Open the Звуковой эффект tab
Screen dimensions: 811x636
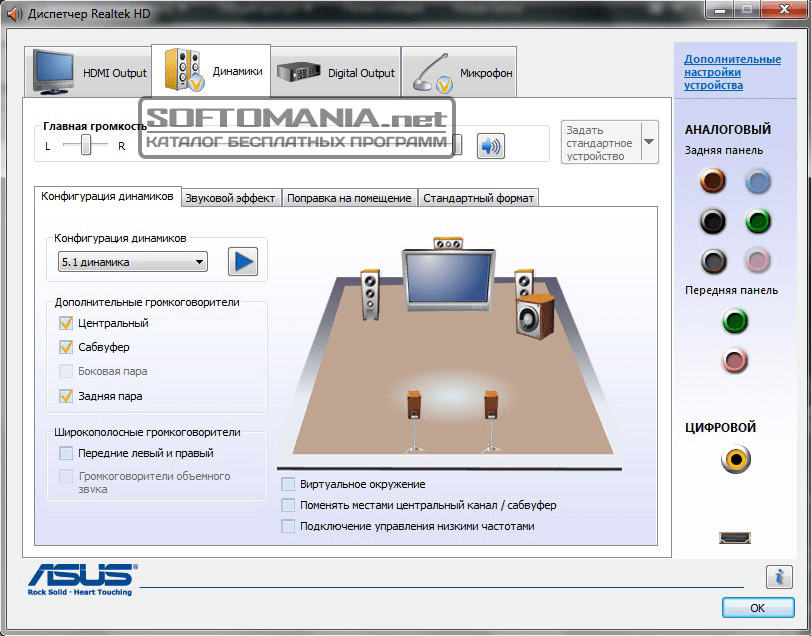tap(230, 198)
